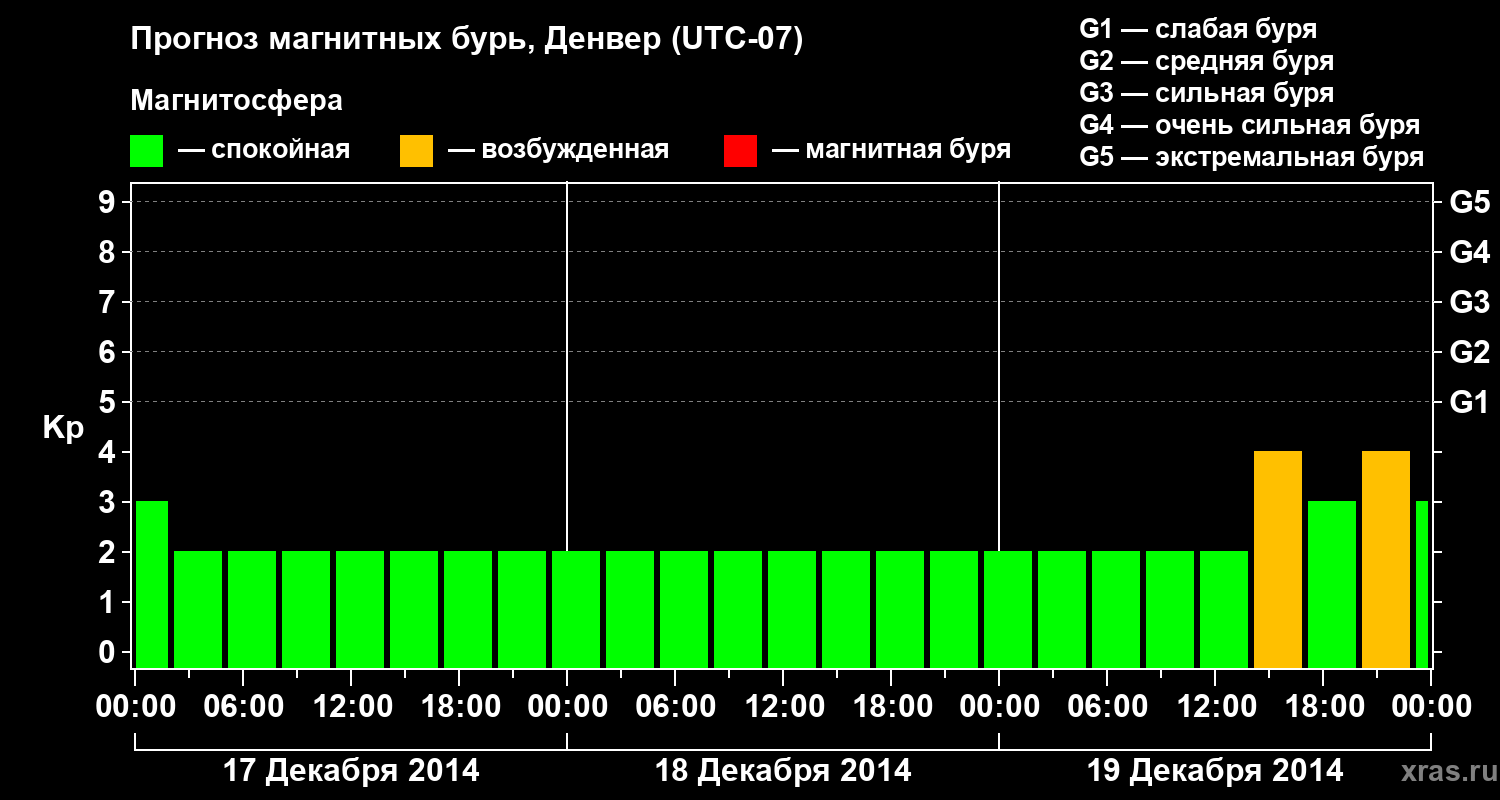
Task: Click the date label '17 Декабря 2014'
Action: click(x=350, y=771)
